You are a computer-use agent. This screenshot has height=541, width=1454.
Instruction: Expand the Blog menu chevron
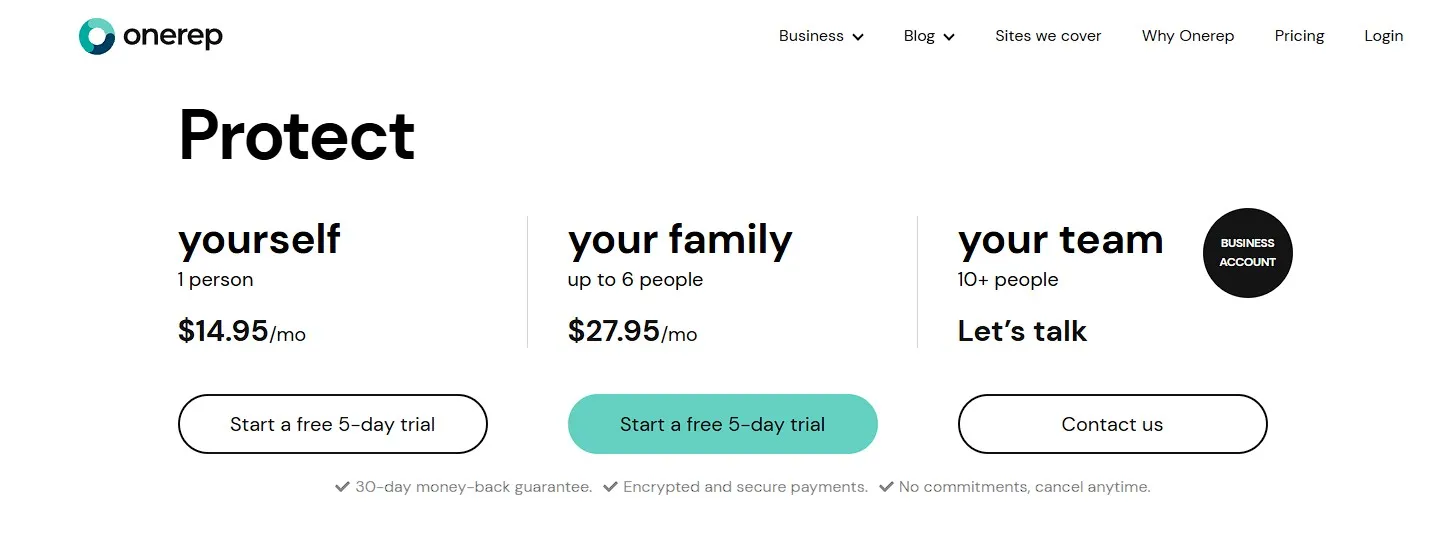(x=949, y=37)
